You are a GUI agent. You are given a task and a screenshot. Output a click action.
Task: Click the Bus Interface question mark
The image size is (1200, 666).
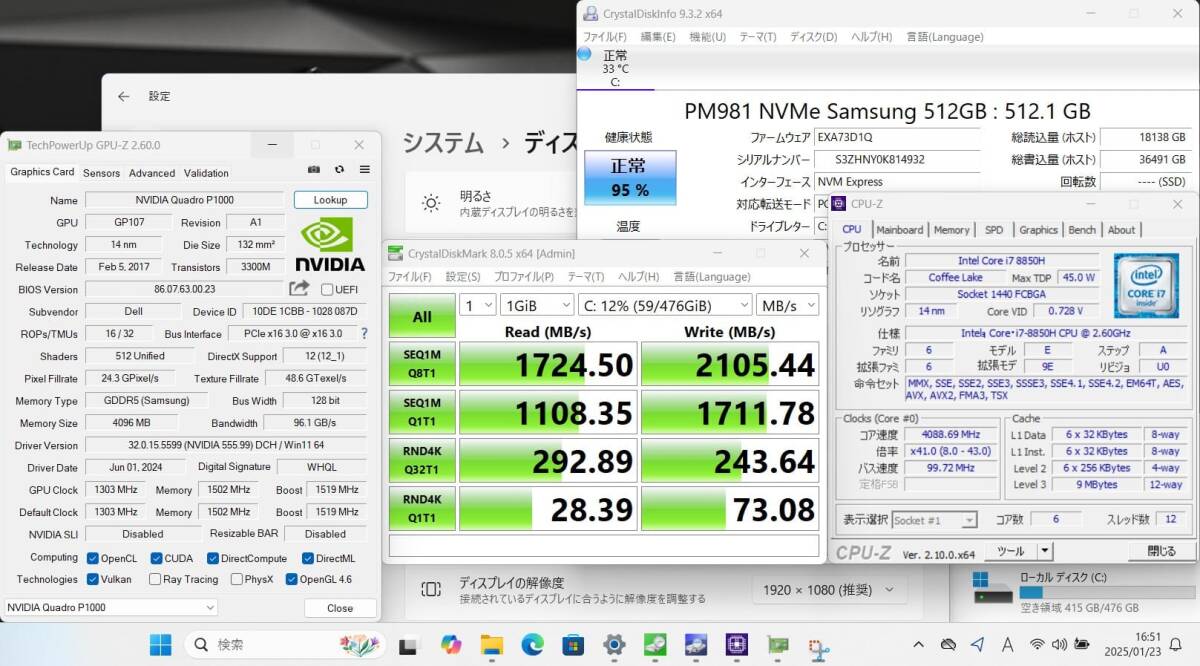point(364,333)
